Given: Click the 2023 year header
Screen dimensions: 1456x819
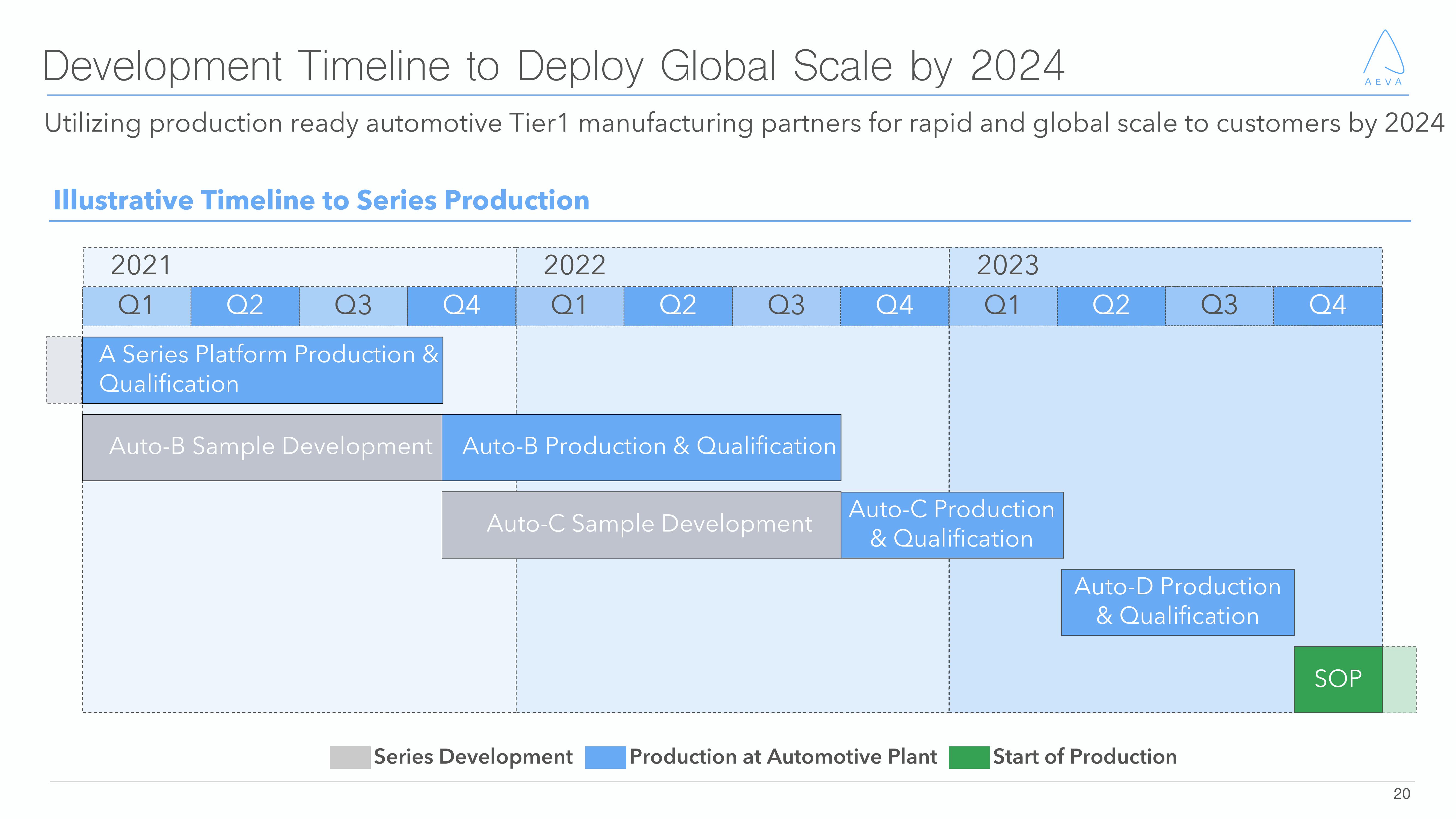Looking at the screenshot, I should (x=1166, y=266).
